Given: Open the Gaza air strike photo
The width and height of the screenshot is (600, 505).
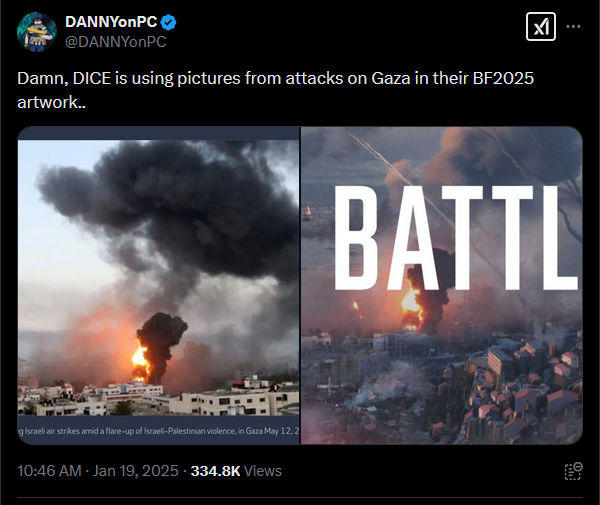Looking at the screenshot, I should [158, 285].
